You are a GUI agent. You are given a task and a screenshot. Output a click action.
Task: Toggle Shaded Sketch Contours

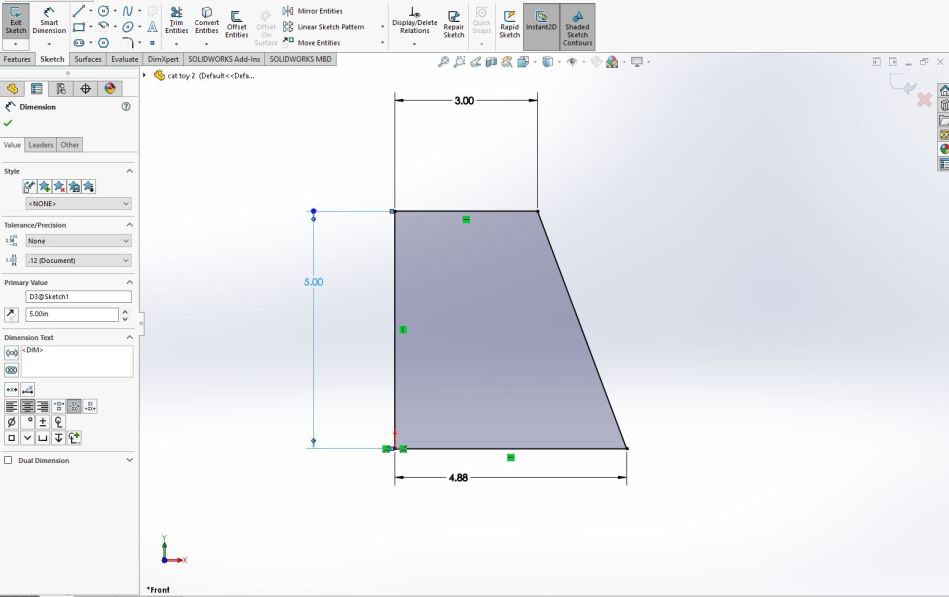pyautogui.click(x=577, y=25)
